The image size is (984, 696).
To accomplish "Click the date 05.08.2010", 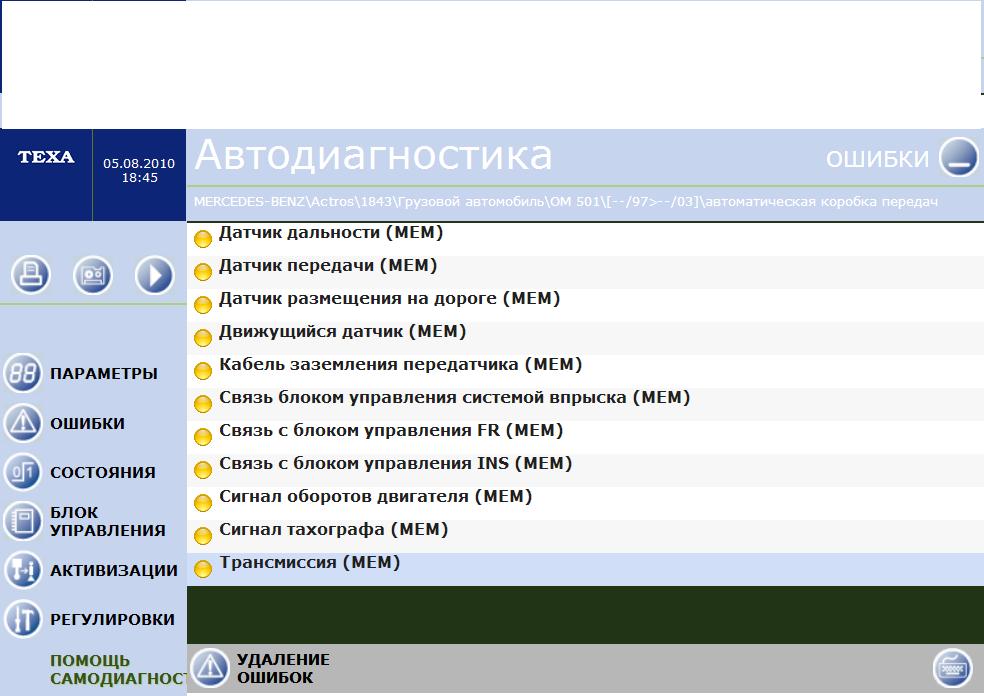I will pyautogui.click(x=139, y=163).
